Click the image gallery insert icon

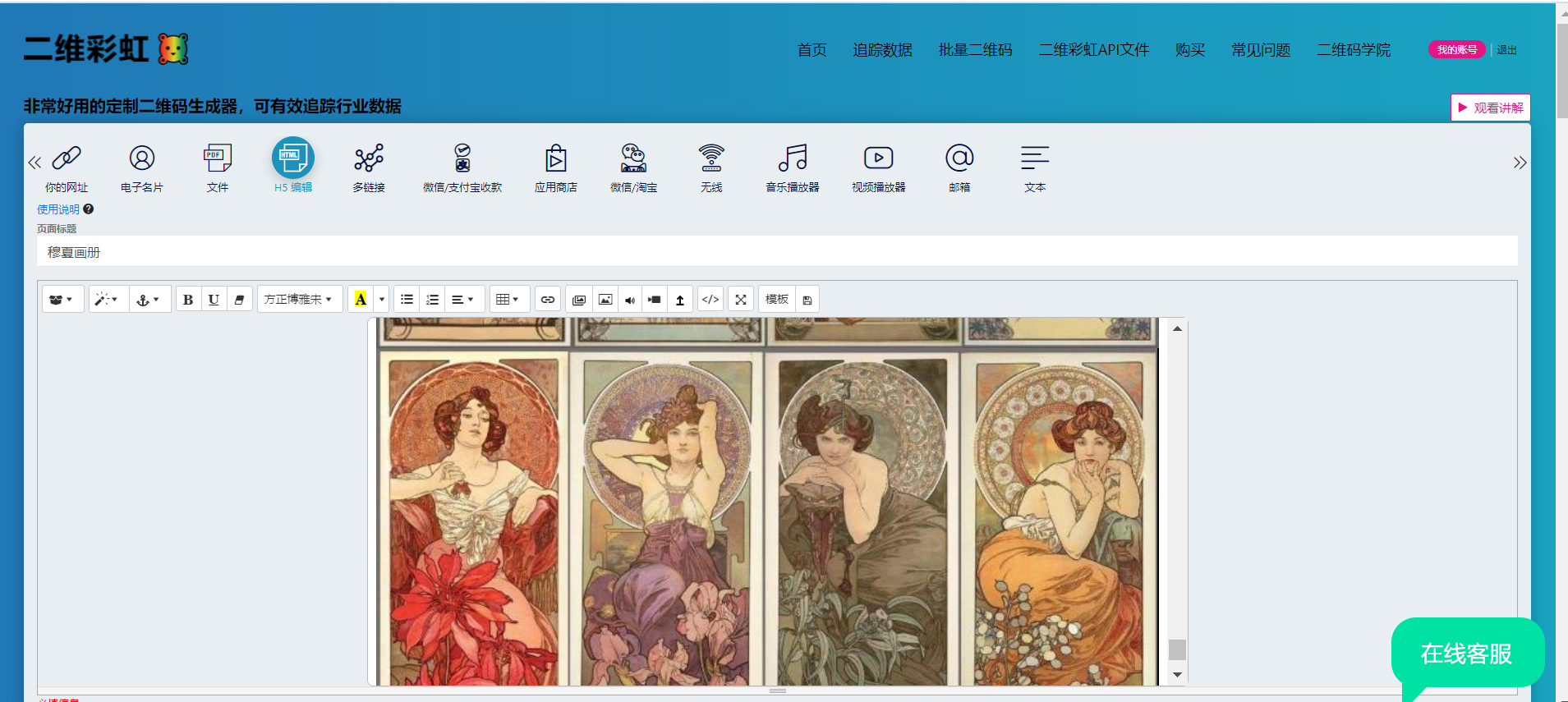coord(579,300)
